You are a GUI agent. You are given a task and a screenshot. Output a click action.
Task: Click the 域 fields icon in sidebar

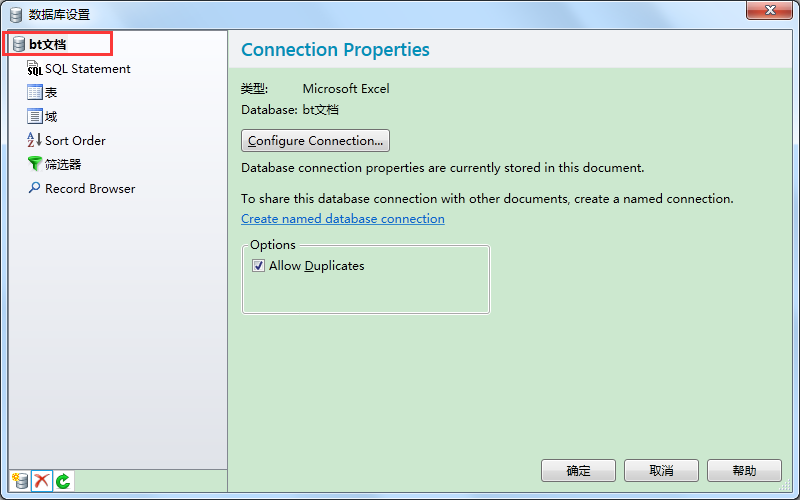point(35,117)
